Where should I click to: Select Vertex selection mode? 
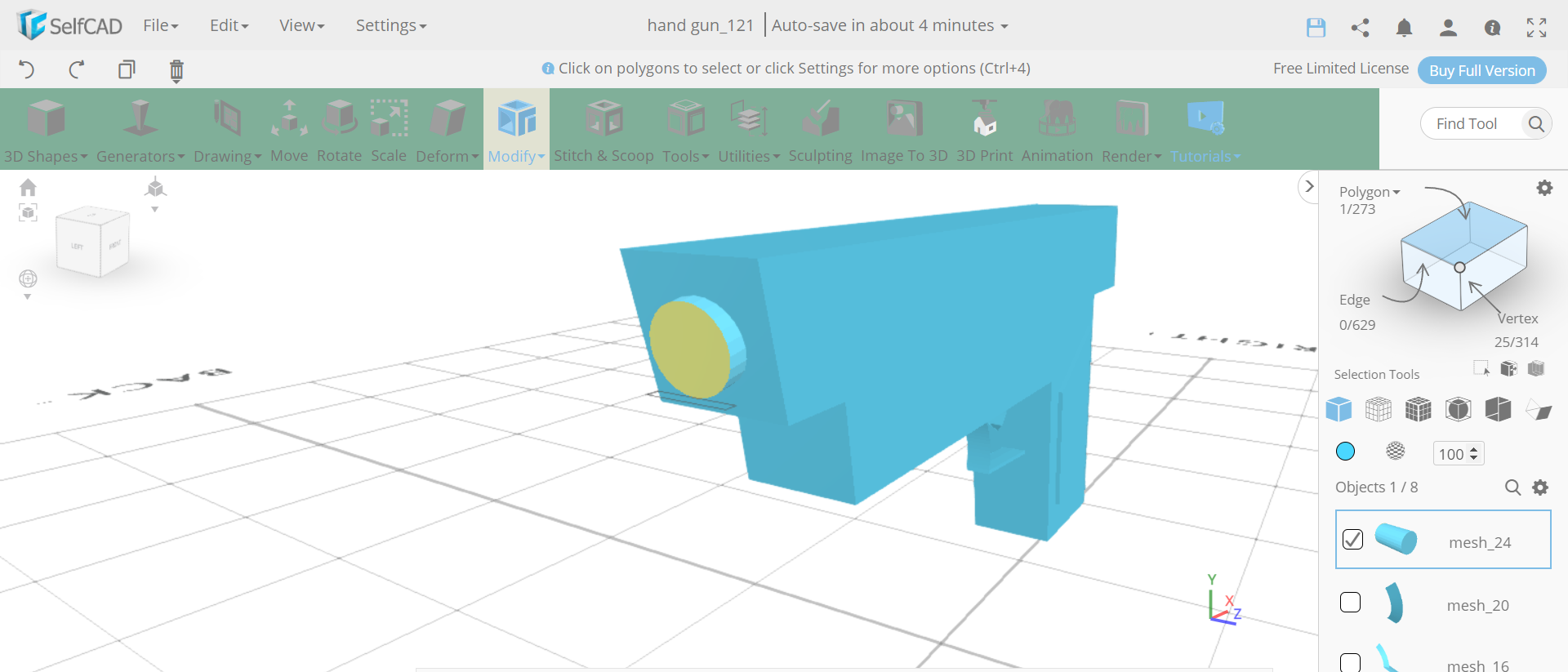pos(1518,318)
